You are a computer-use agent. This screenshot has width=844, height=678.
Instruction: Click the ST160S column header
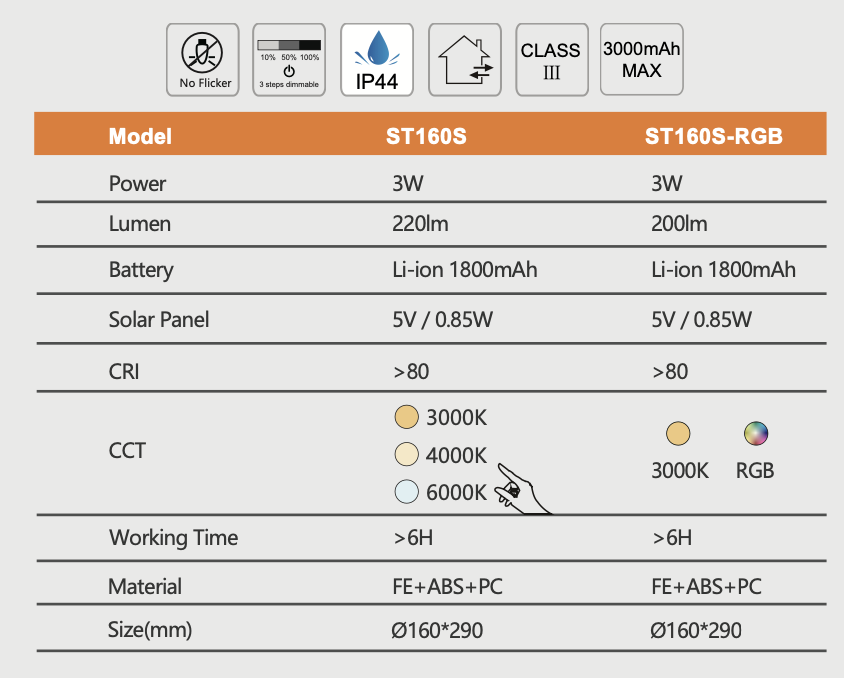[x=426, y=137]
